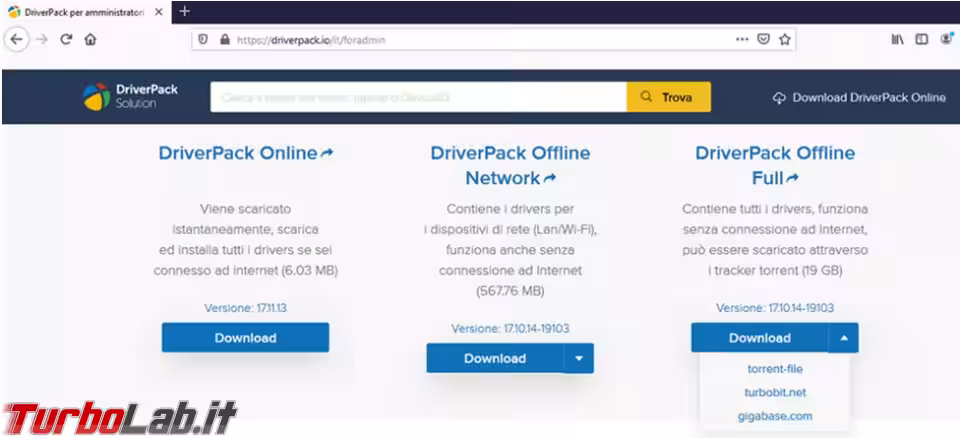Click the tracking protection shield icon
Viewport: 960px width, 438px height.
pyautogui.click(x=203, y=40)
